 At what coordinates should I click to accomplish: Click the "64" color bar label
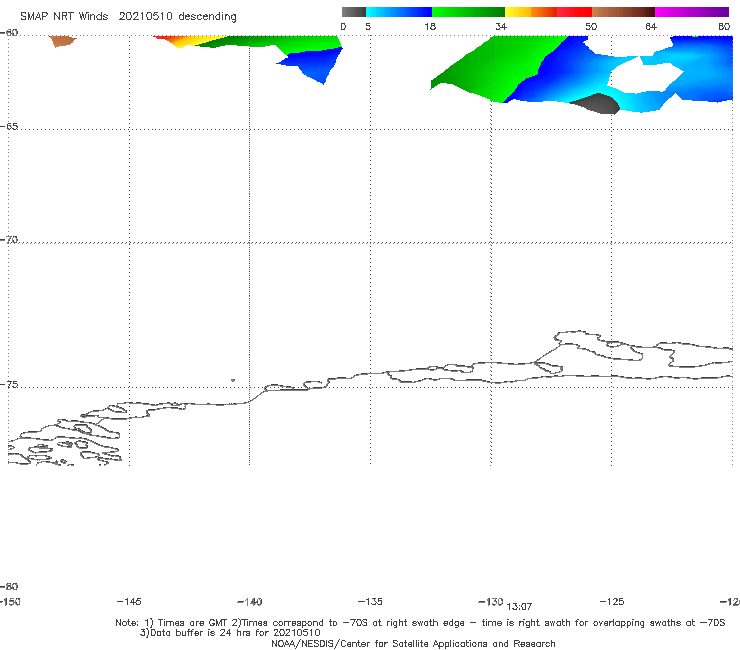click(x=651, y=27)
